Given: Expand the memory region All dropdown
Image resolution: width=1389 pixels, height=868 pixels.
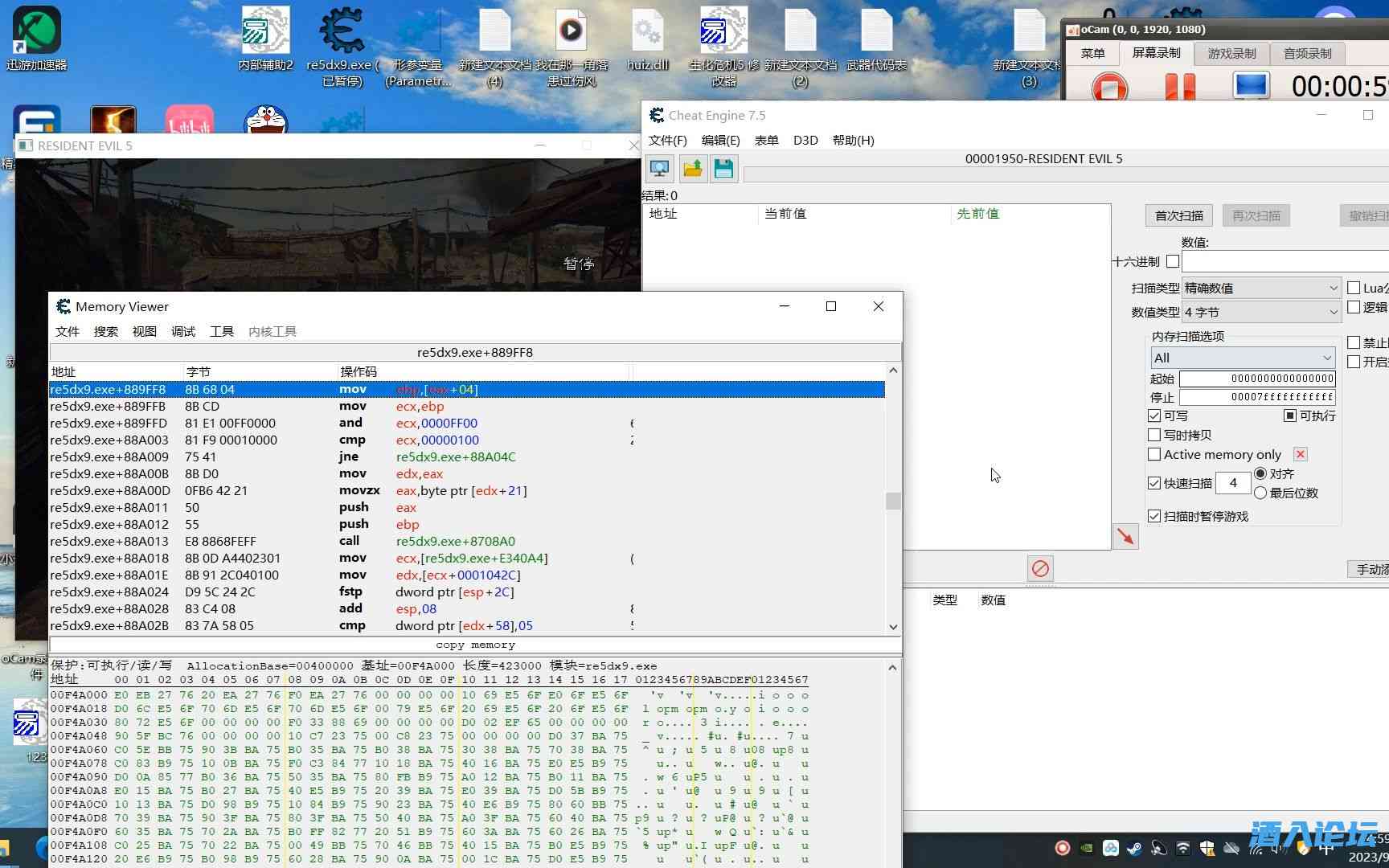Looking at the screenshot, I should pyautogui.click(x=1243, y=358).
